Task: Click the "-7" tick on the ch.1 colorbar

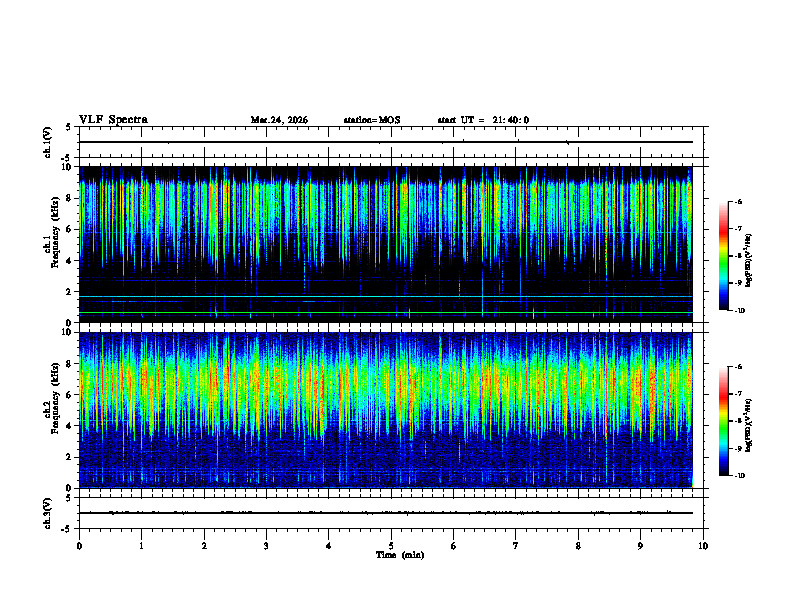Action: pos(737,229)
